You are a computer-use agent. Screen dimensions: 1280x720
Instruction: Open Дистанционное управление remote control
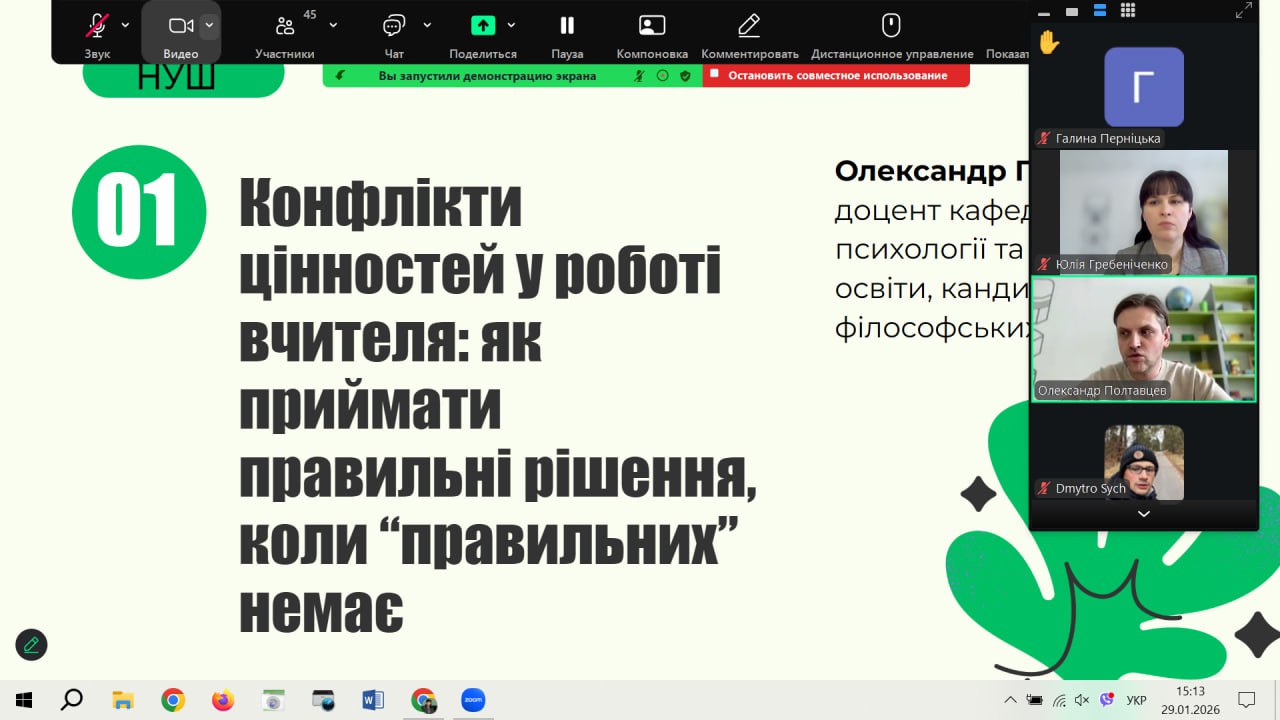[891, 27]
